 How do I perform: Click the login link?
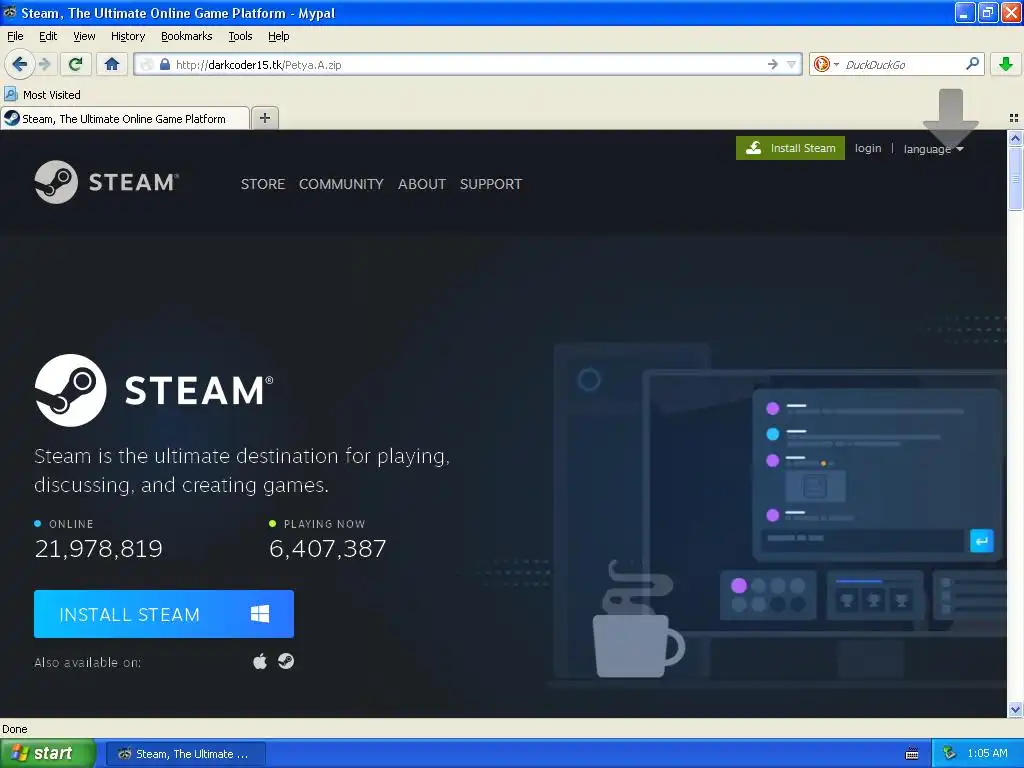(x=868, y=148)
